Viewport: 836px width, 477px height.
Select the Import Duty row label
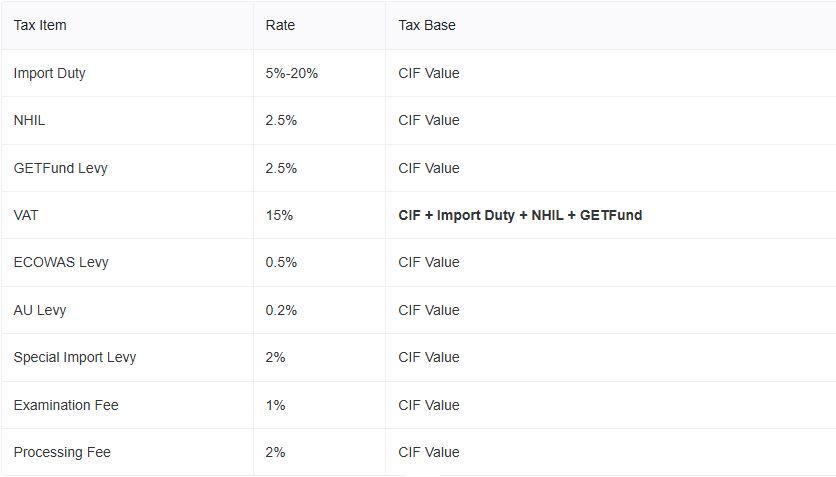coord(50,73)
